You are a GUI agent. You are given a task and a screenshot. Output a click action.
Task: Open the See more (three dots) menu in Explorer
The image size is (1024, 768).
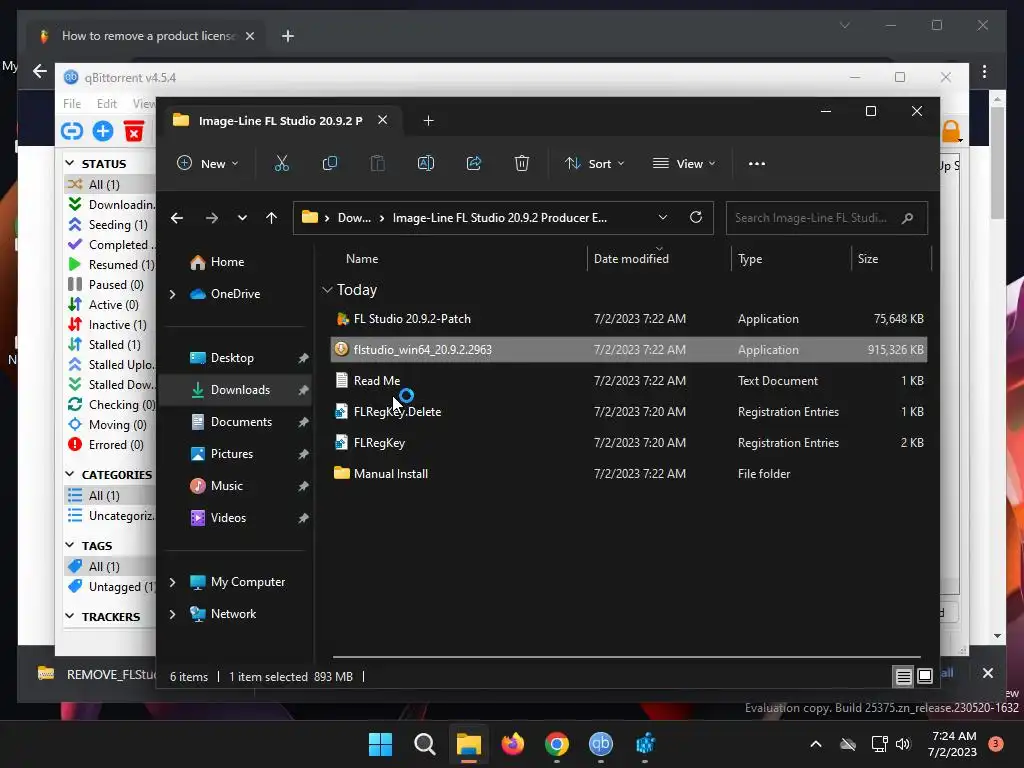756,163
